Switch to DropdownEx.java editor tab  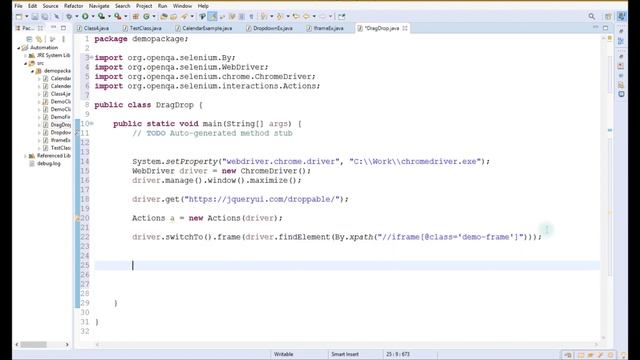point(269,28)
